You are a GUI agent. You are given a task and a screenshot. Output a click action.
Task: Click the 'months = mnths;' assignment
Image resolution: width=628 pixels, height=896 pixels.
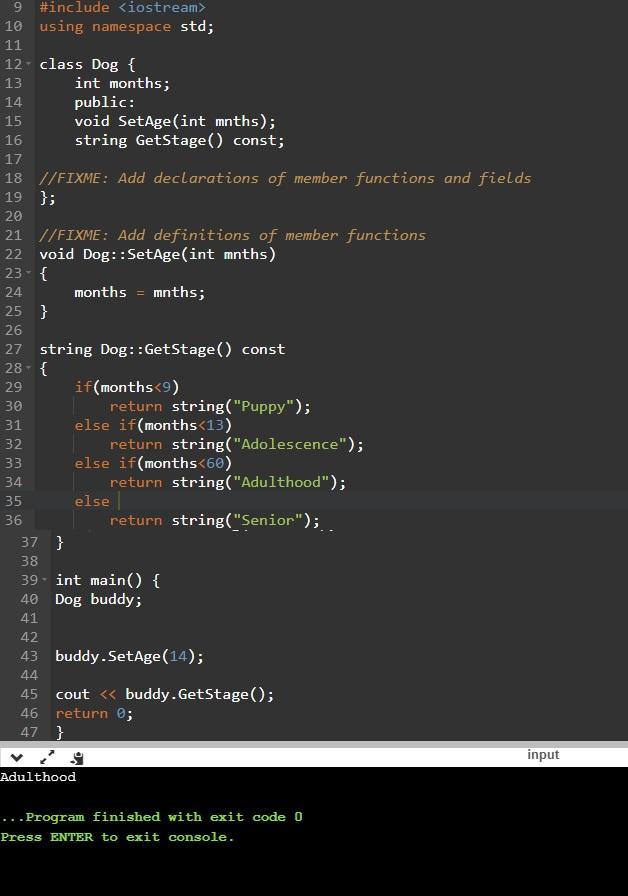[x=139, y=292]
